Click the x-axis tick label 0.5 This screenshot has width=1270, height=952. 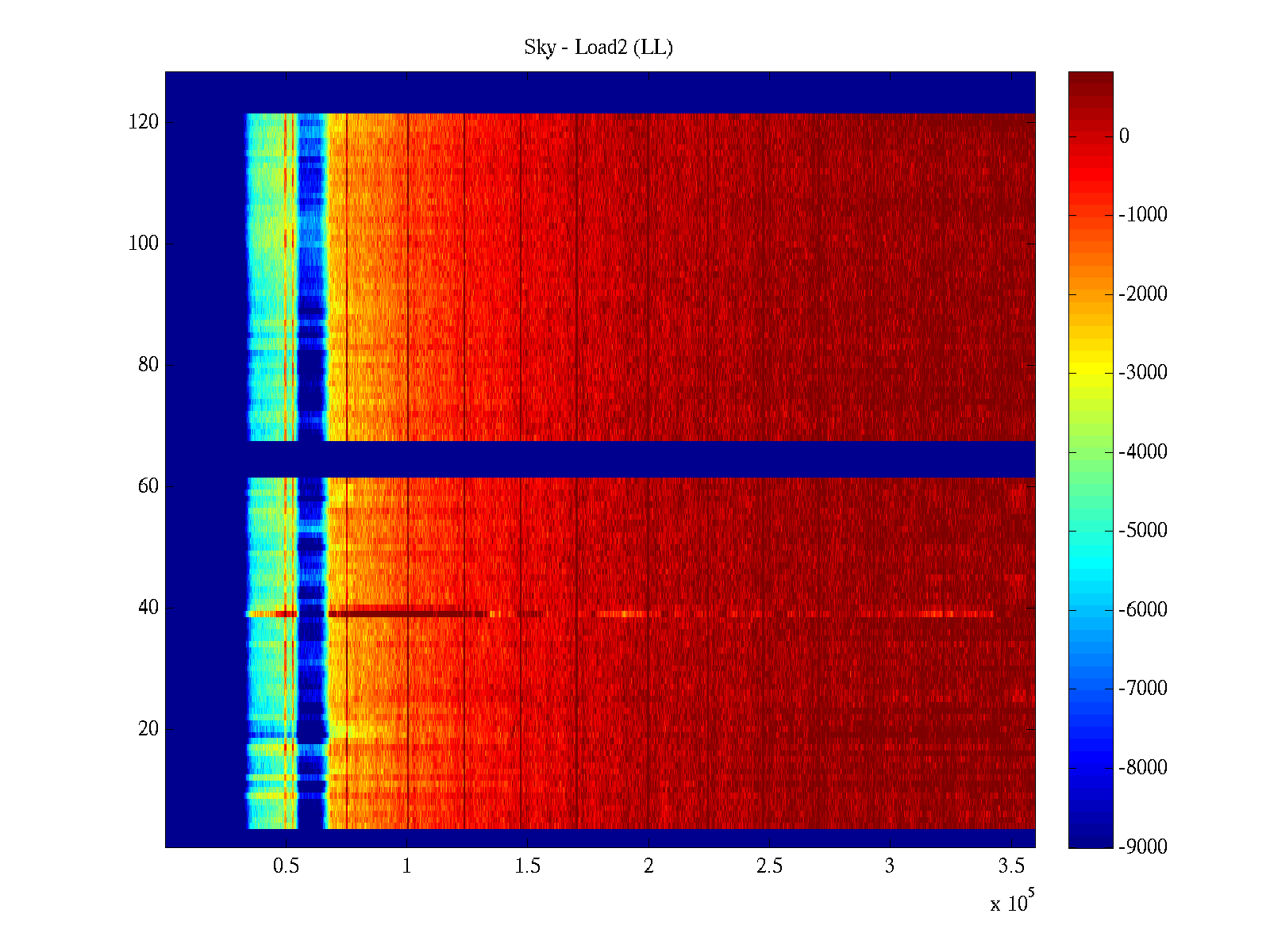(286, 866)
